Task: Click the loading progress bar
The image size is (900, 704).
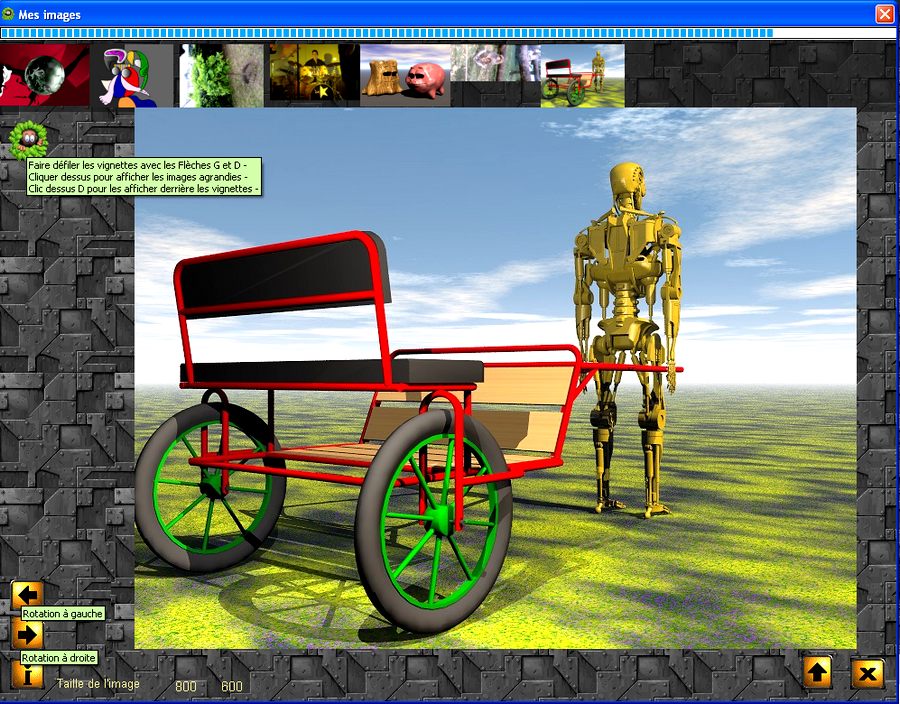Action: (448, 33)
